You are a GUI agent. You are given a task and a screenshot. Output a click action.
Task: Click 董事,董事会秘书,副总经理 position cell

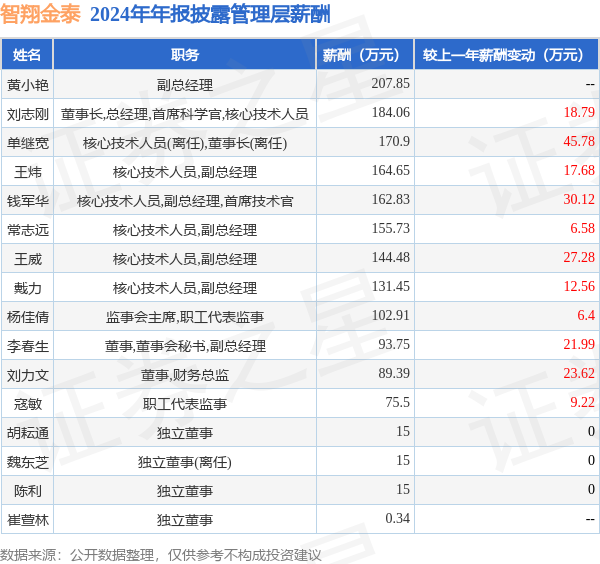tap(185, 346)
